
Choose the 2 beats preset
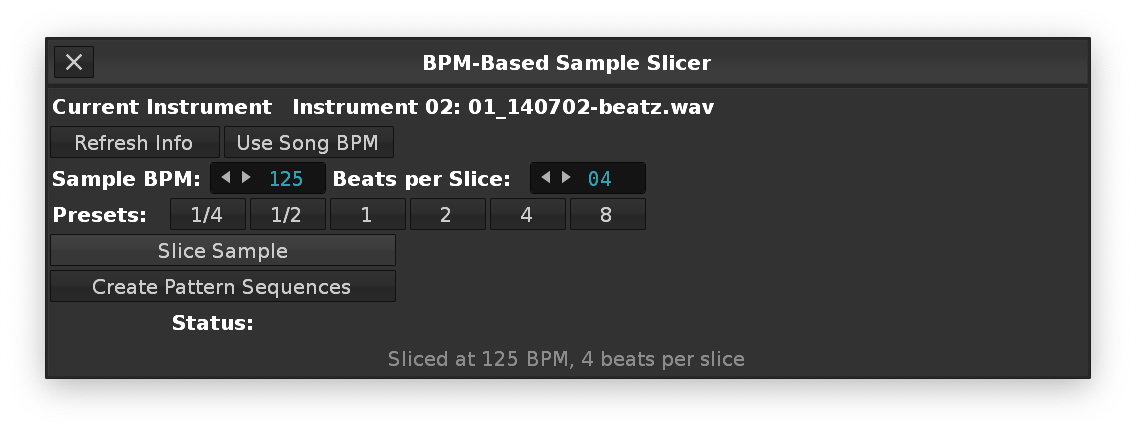pyautogui.click(x=447, y=215)
